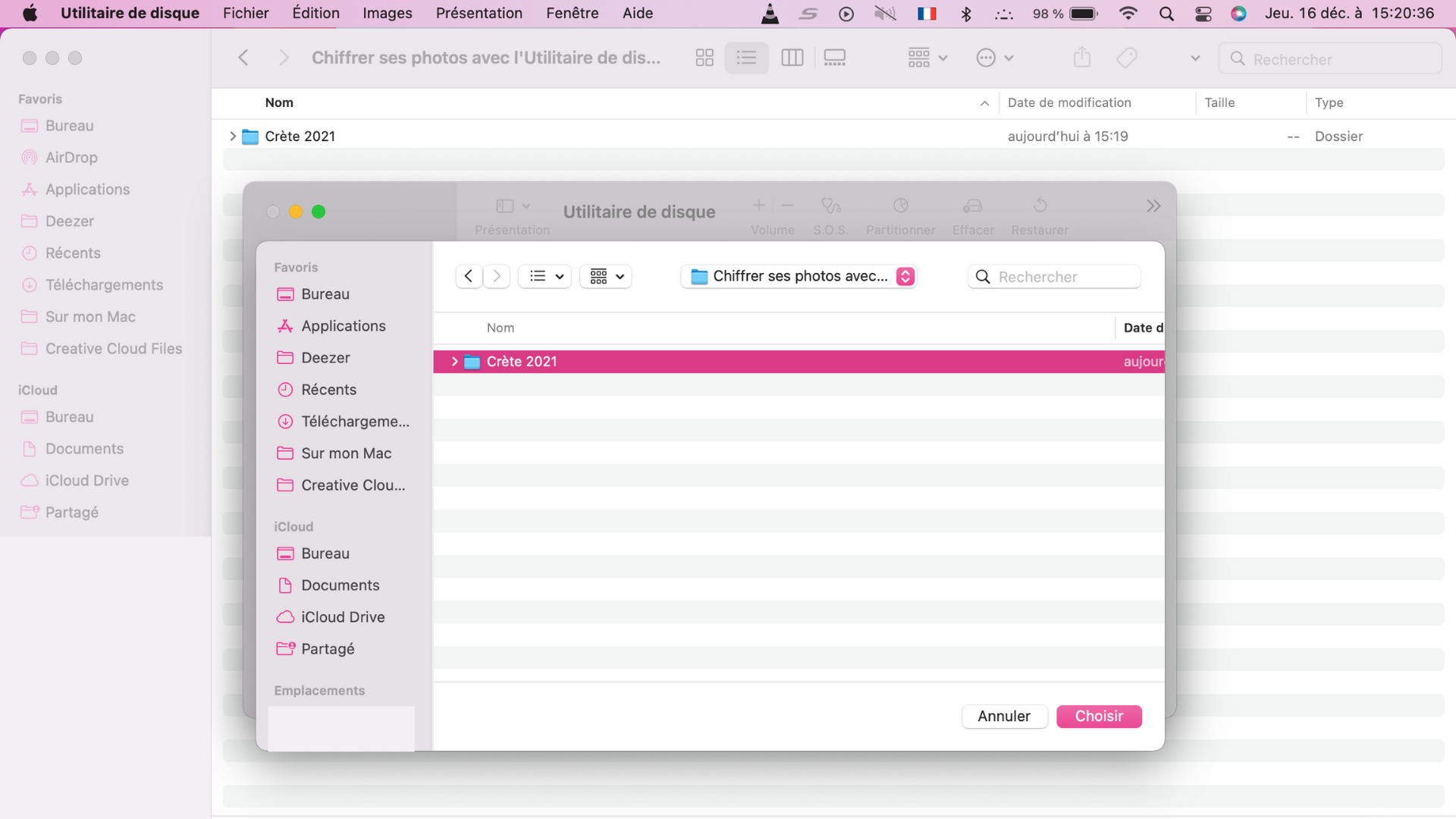Select Applications in dialog sidebar
Viewport: 1456px width, 819px height.
point(343,326)
